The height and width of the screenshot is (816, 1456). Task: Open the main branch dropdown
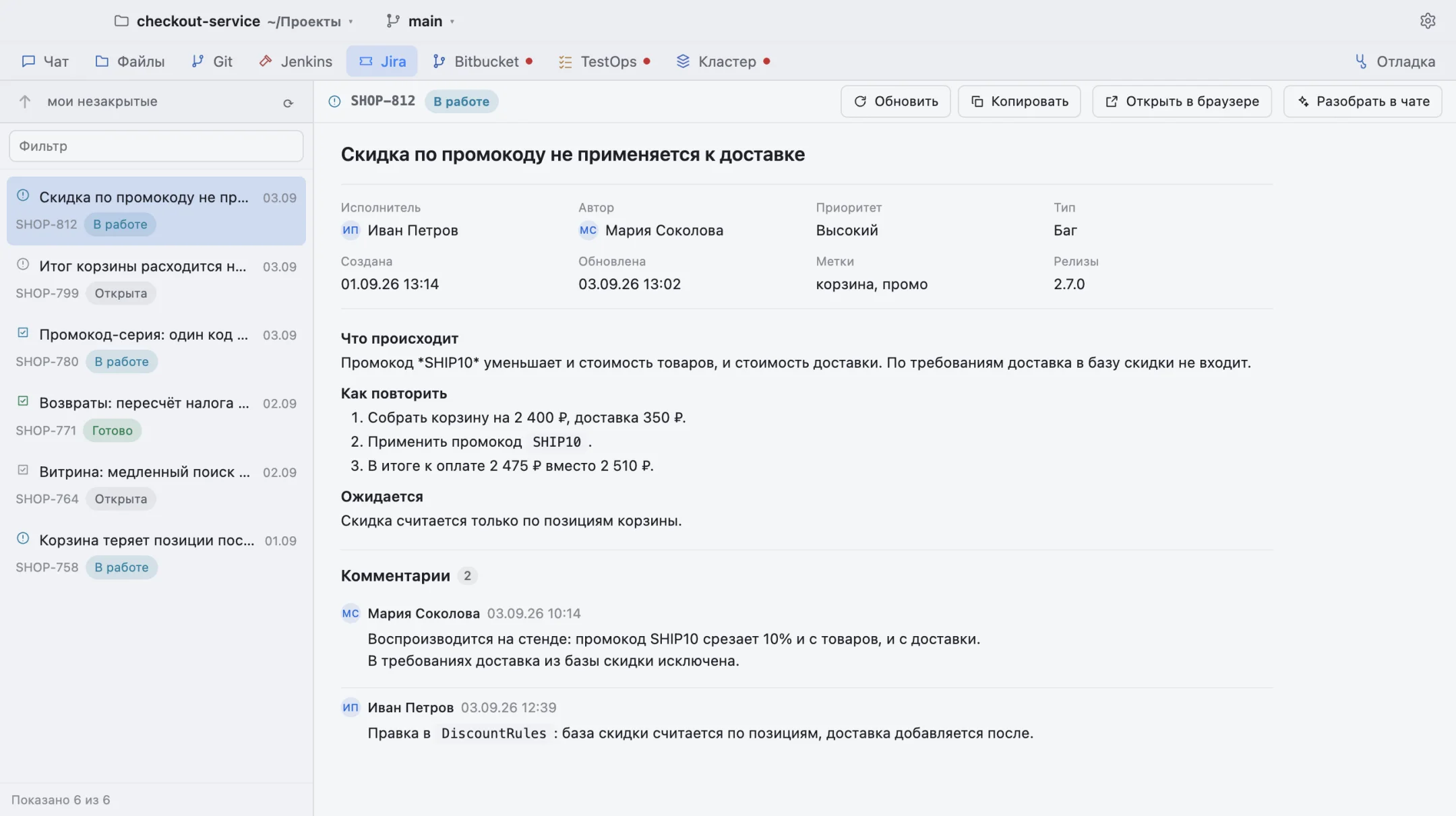pos(421,21)
